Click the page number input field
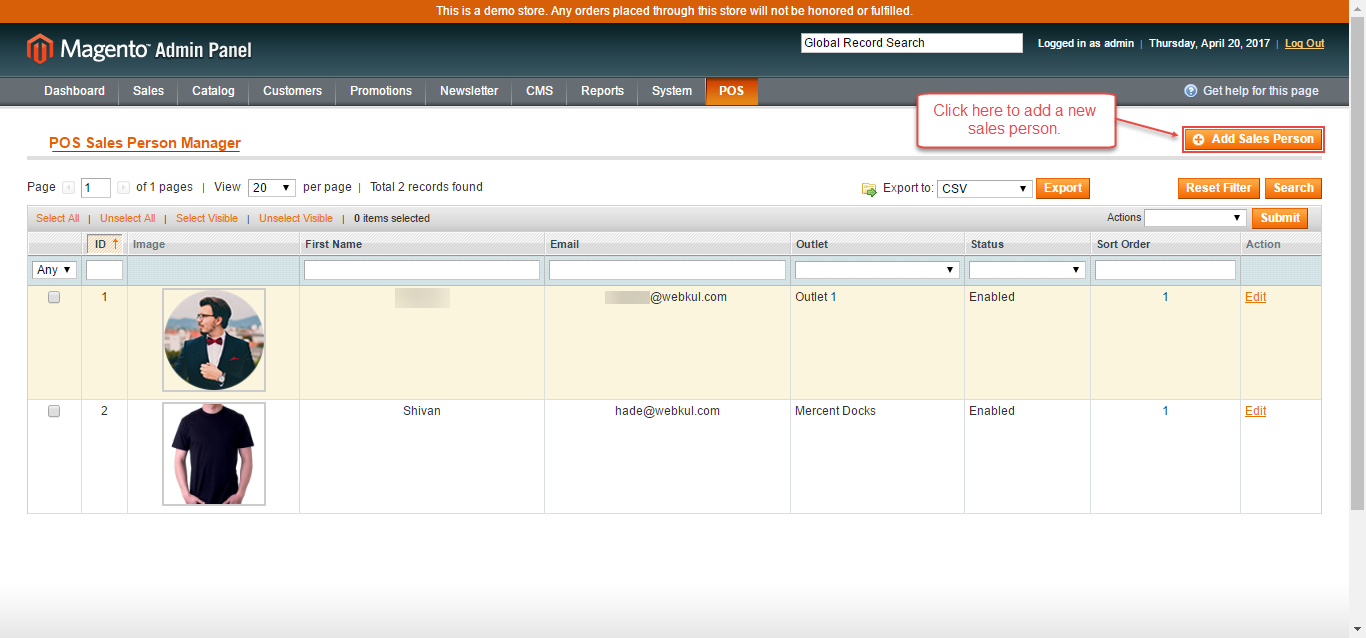The image size is (1366, 638). (96, 188)
